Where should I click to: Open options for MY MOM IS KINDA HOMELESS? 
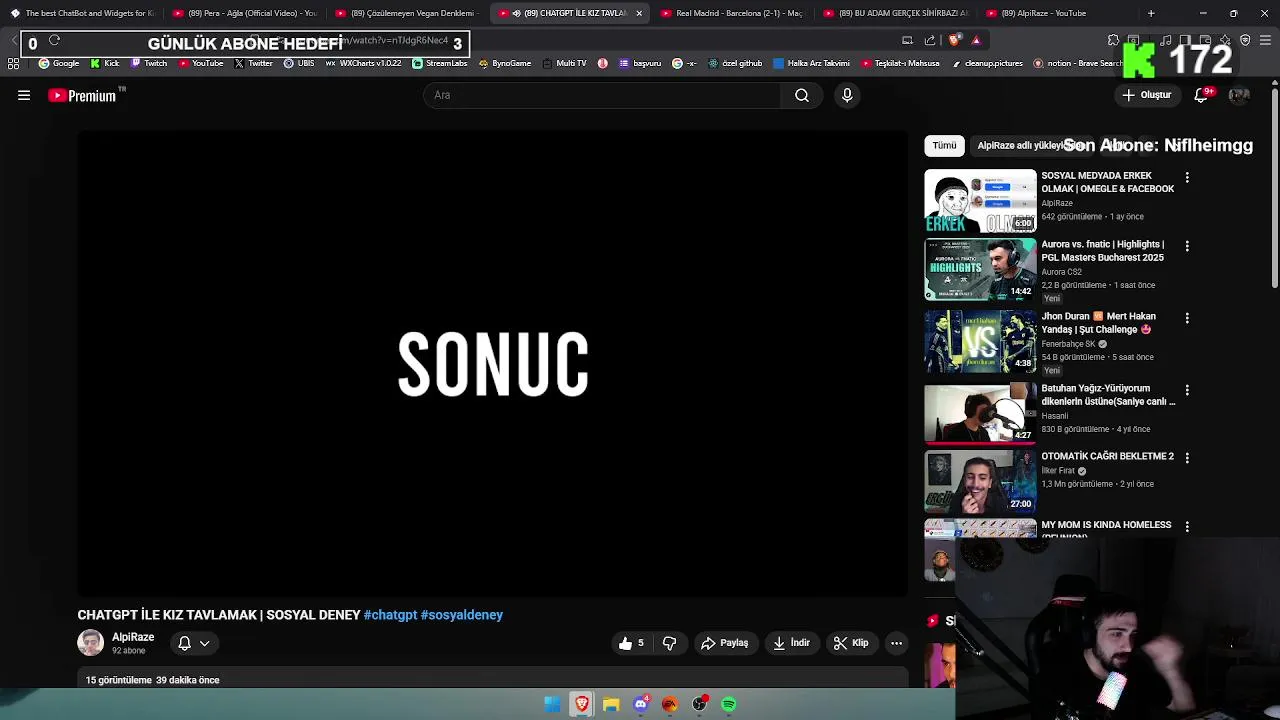point(1187,526)
